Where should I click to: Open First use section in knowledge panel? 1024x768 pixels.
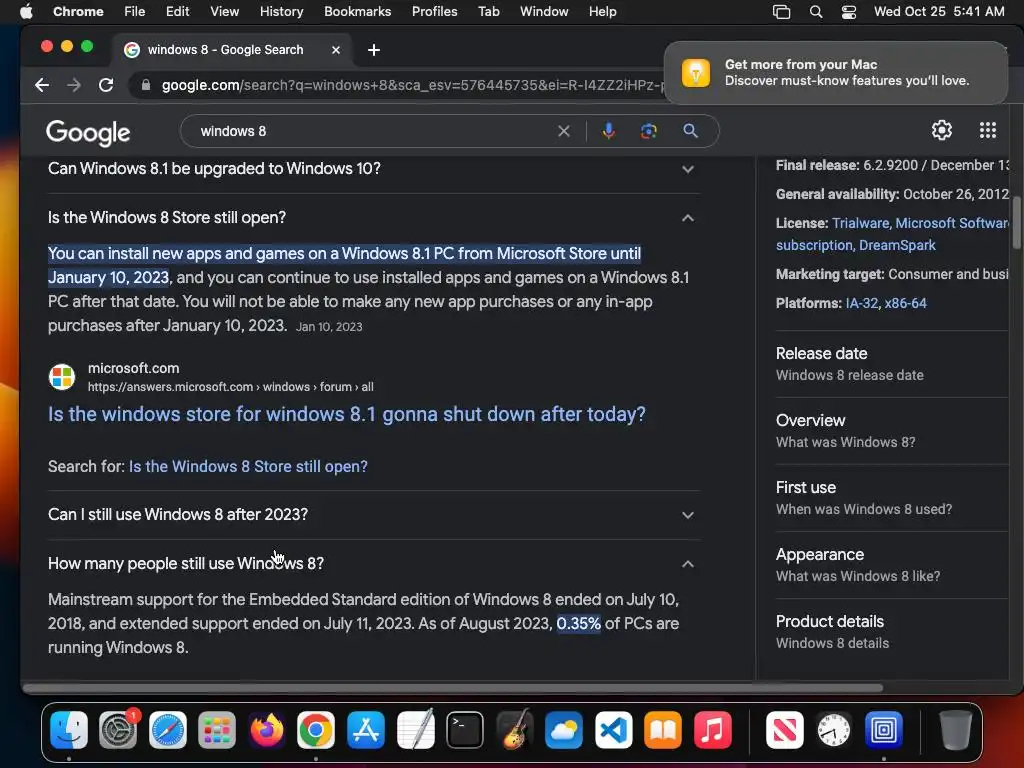click(892, 498)
